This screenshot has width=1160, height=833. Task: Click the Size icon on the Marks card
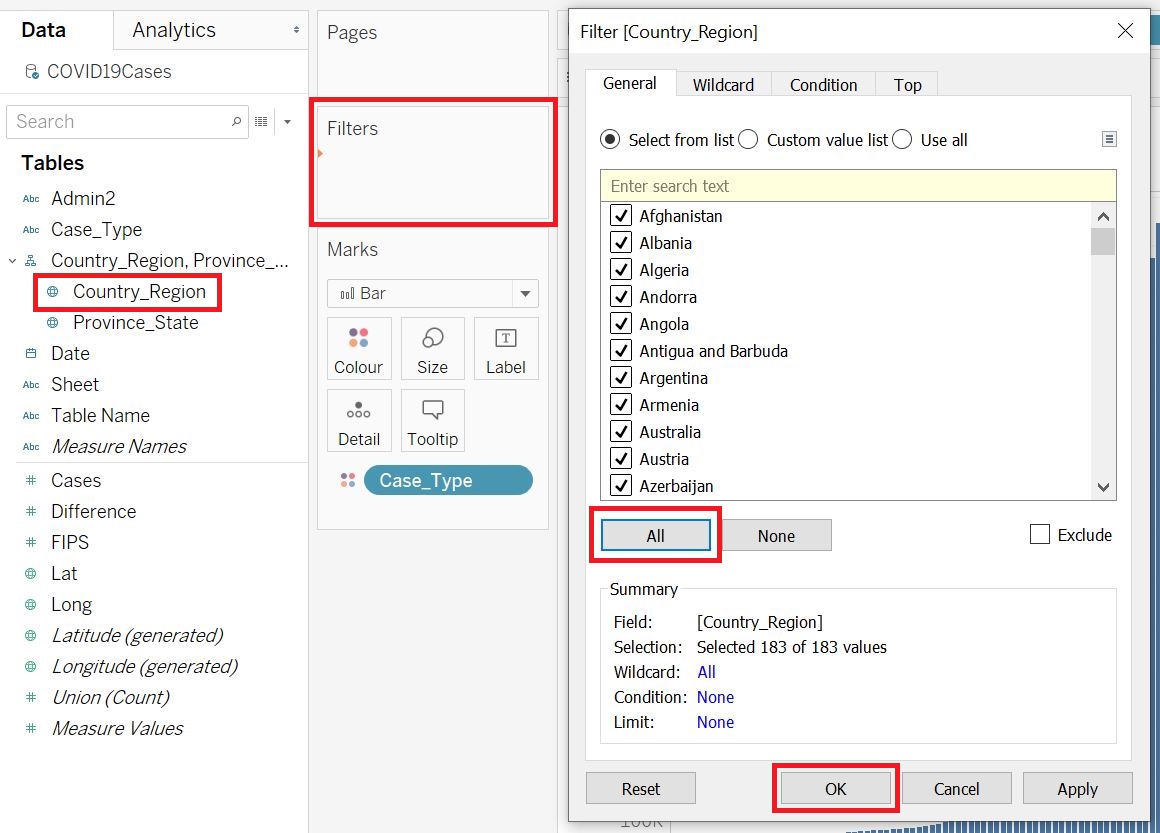click(x=432, y=348)
